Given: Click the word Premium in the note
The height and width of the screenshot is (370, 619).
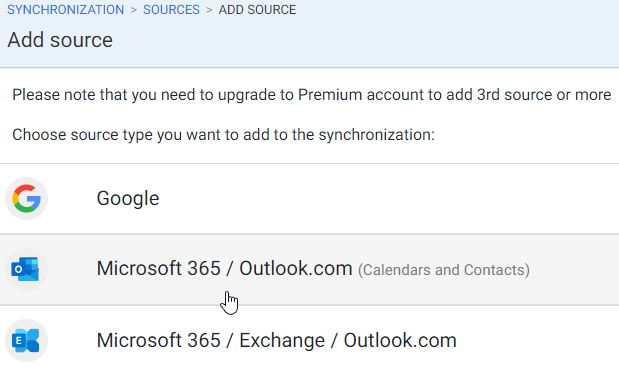Looking at the screenshot, I should (x=330, y=95).
